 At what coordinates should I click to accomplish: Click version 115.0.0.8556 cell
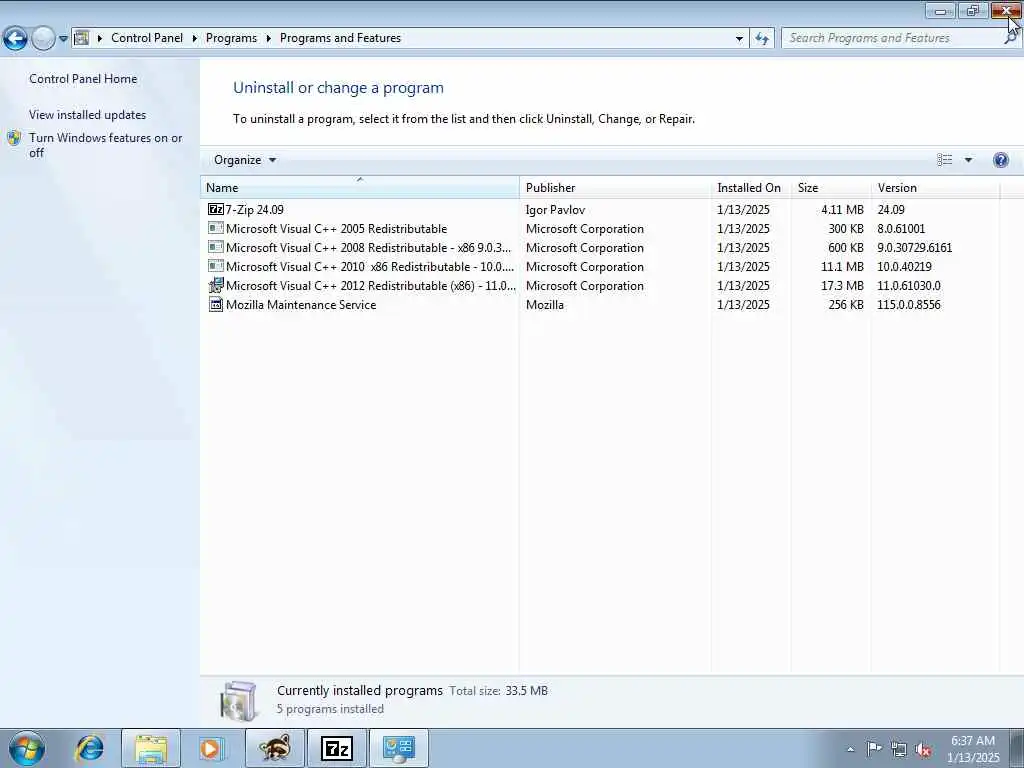908,304
